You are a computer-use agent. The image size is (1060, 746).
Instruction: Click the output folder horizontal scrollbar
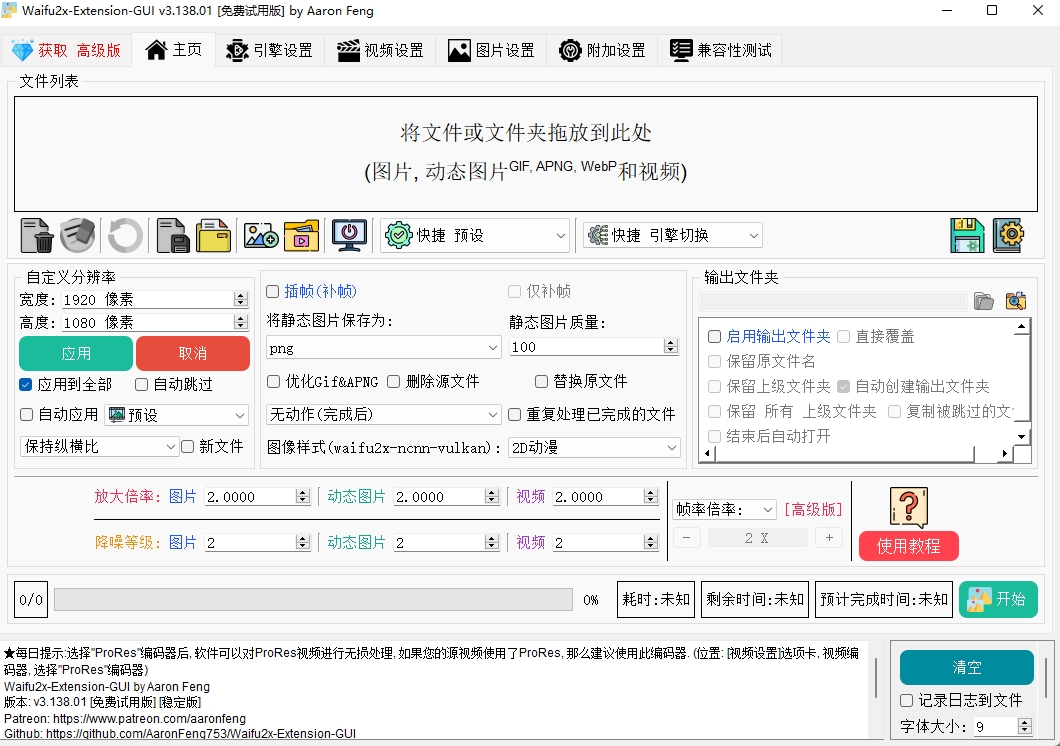[854, 453]
